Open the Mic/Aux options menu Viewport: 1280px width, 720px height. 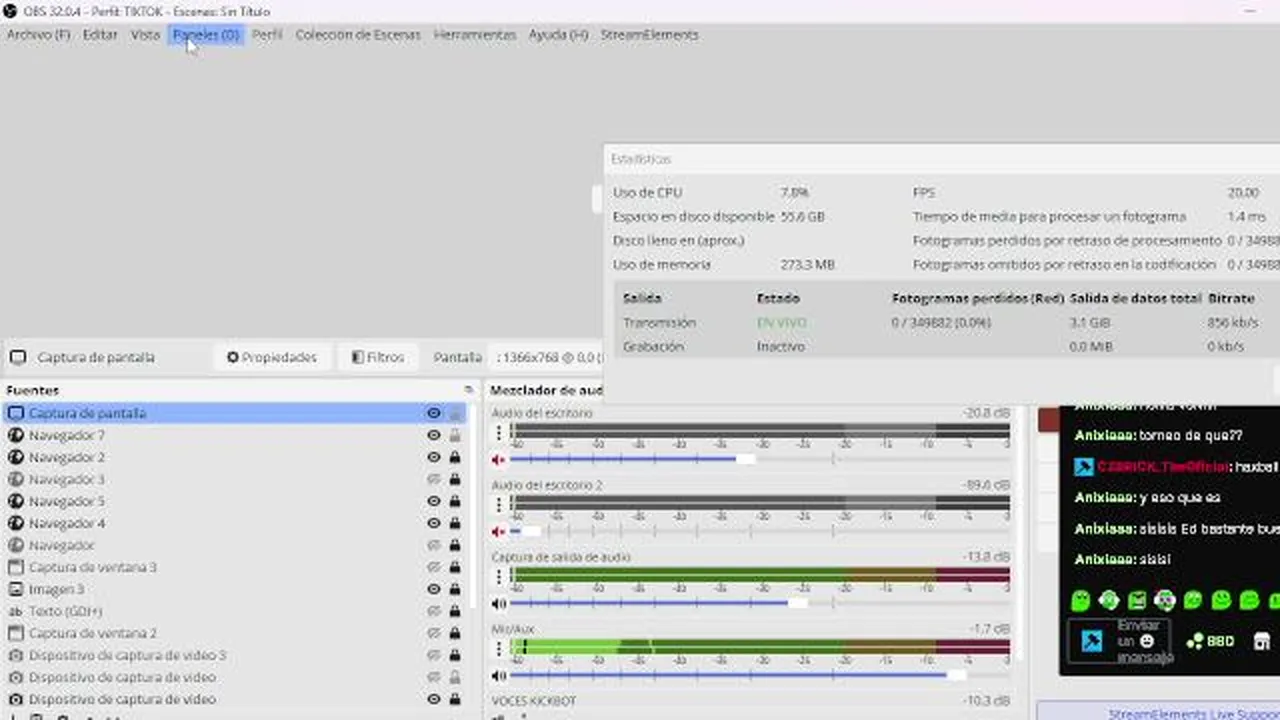(x=499, y=648)
